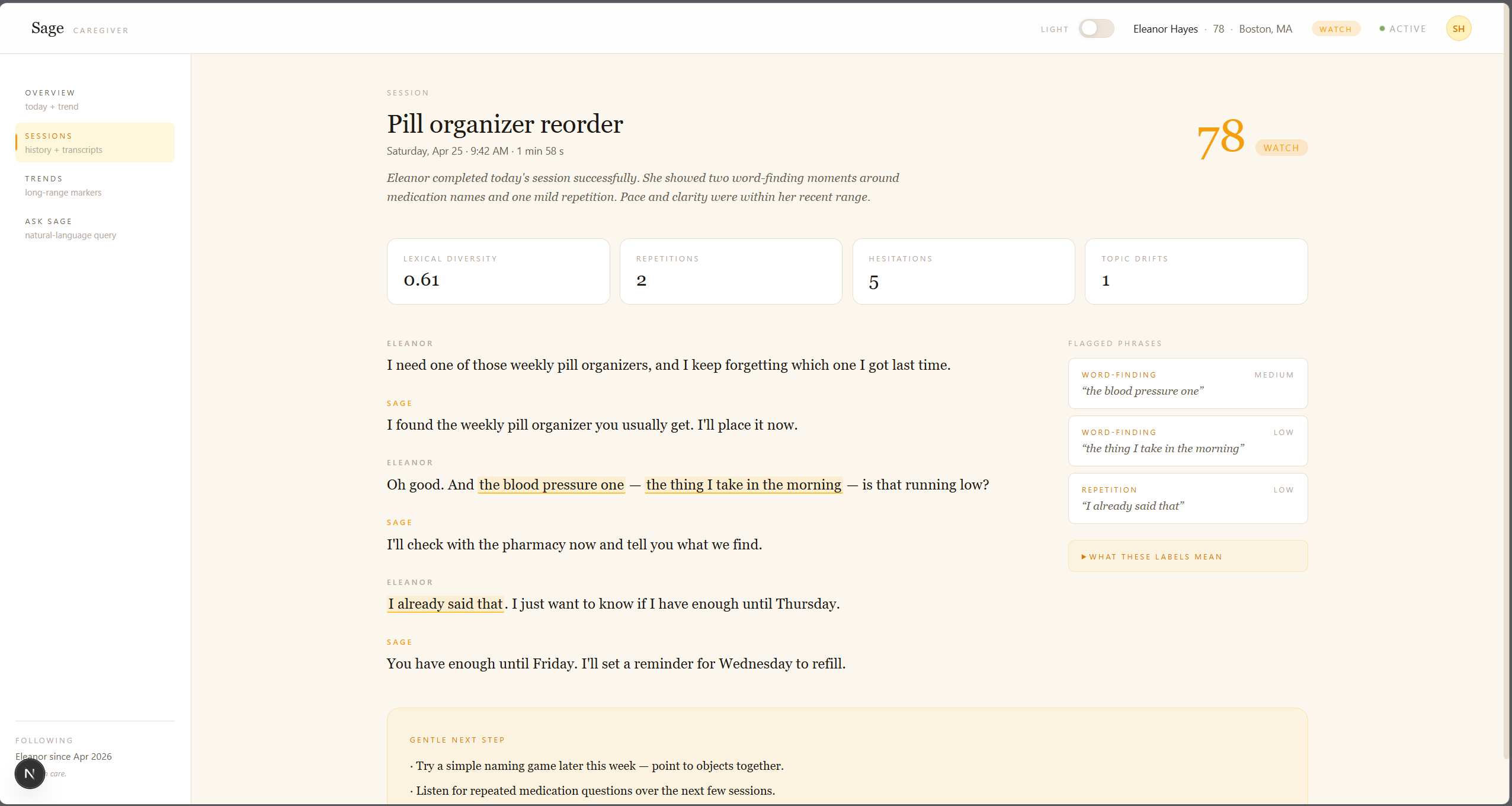Click the SH user avatar icon
Viewport: 1512px width, 806px height.
[x=1458, y=28]
